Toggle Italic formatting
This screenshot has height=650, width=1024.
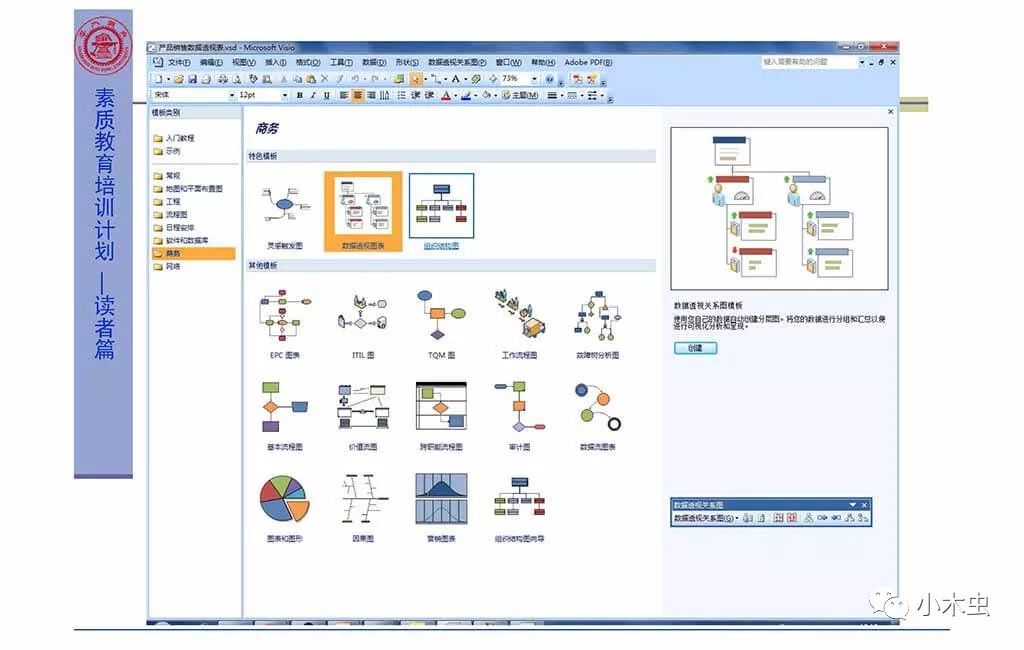coord(313,95)
